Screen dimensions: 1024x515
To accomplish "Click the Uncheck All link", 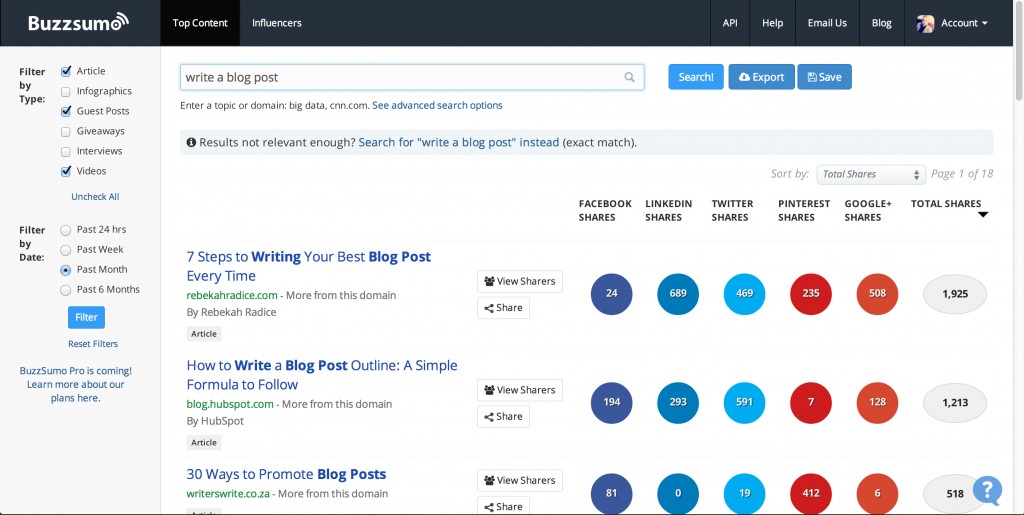I will pyautogui.click(x=95, y=196).
